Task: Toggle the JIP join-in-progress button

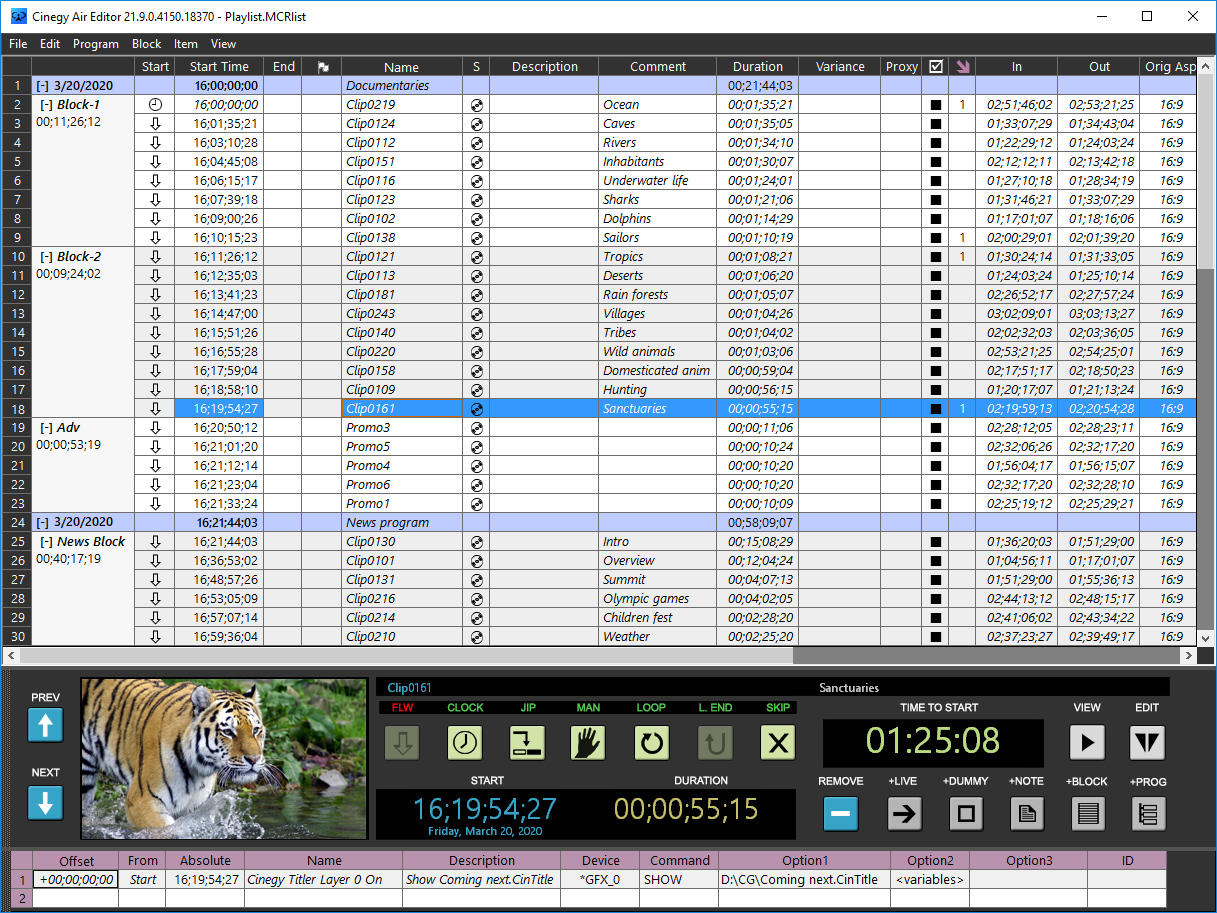Action: click(x=527, y=742)
